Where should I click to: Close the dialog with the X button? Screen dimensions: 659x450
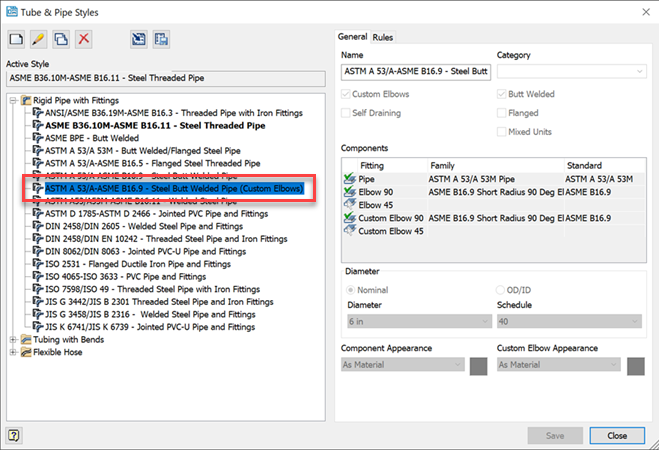tap(646, 12)
